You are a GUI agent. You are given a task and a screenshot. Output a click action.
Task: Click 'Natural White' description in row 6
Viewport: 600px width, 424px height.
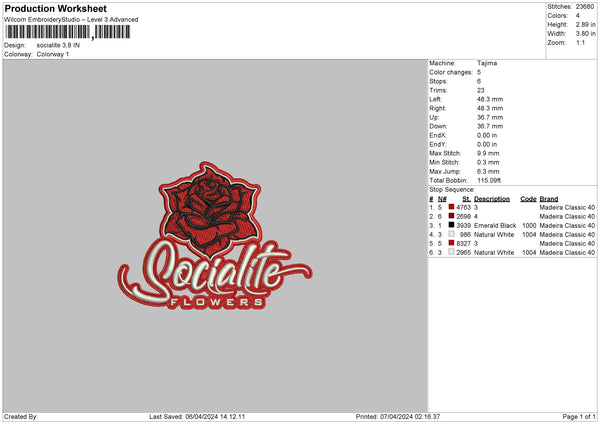tap(494, 253)
